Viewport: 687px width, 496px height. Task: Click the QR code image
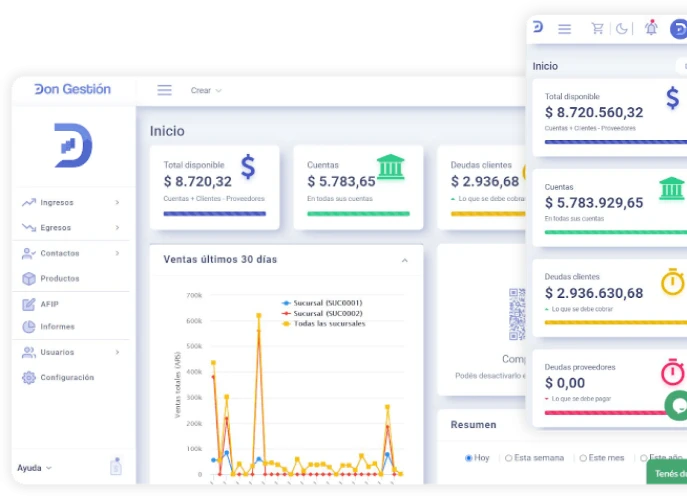[517, 314]
